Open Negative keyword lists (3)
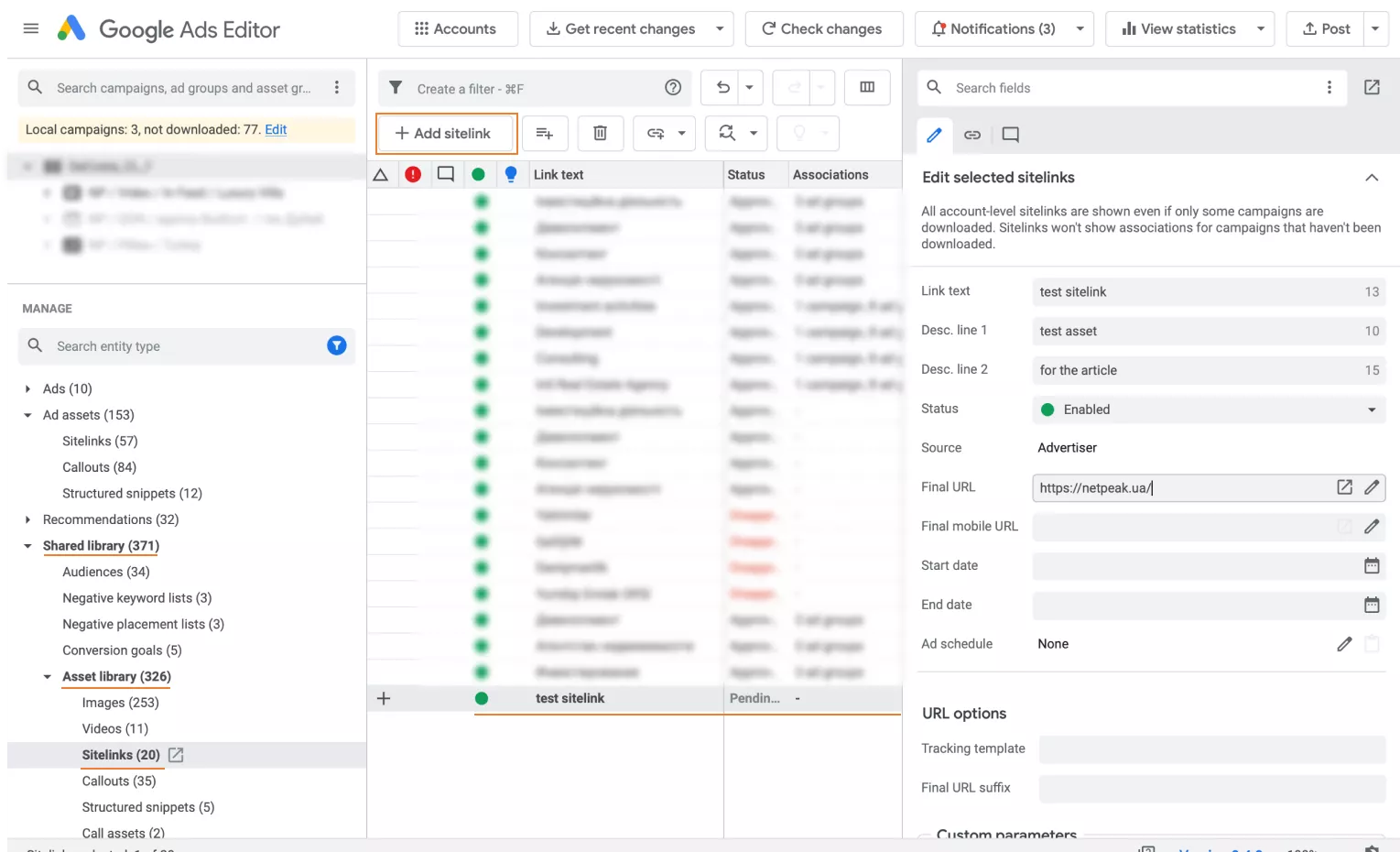This screenshot has width=1400, height=852. coord(137,598)
